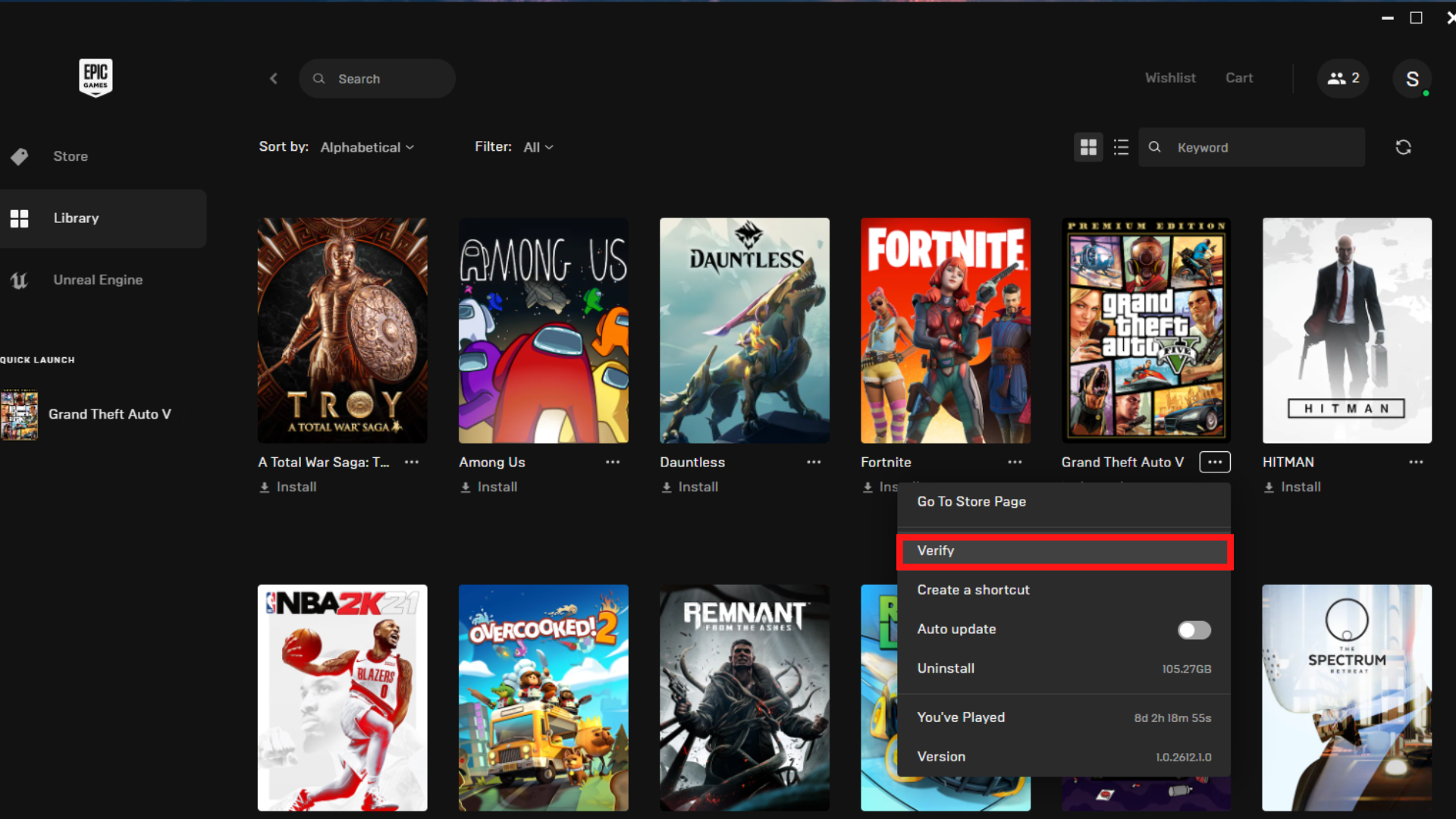Expand the Filter All dropdown

538,147
